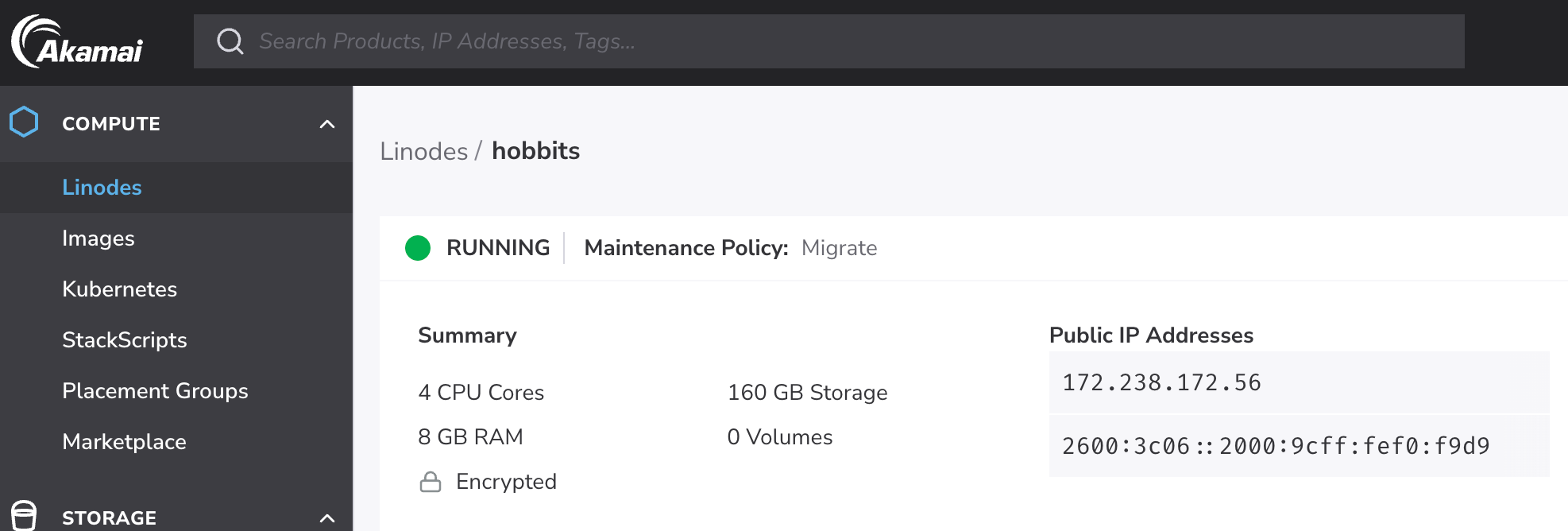The image size is (1568, 531).
Task: Click the Akamai logo
Action: [x=77, y=42]
